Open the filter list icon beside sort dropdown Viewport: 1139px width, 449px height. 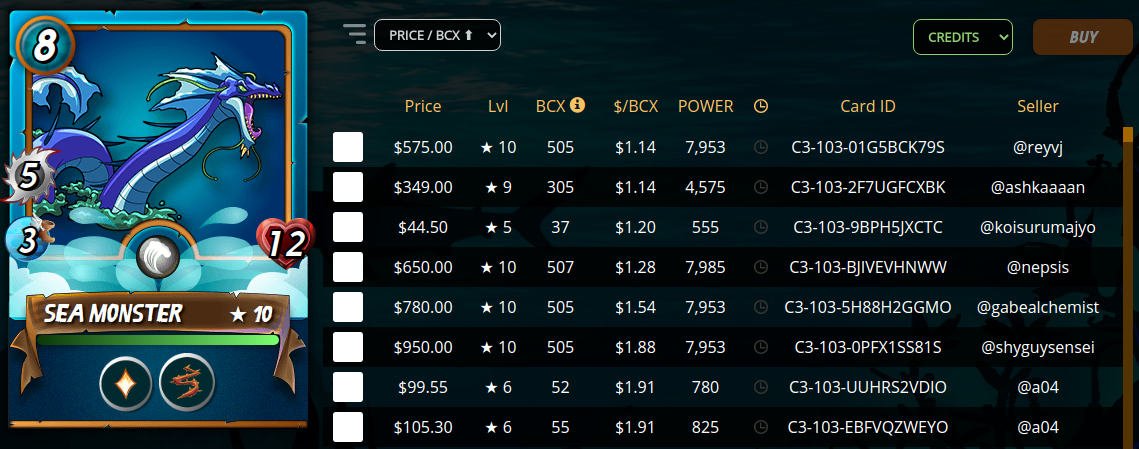[x=355, y=35]
